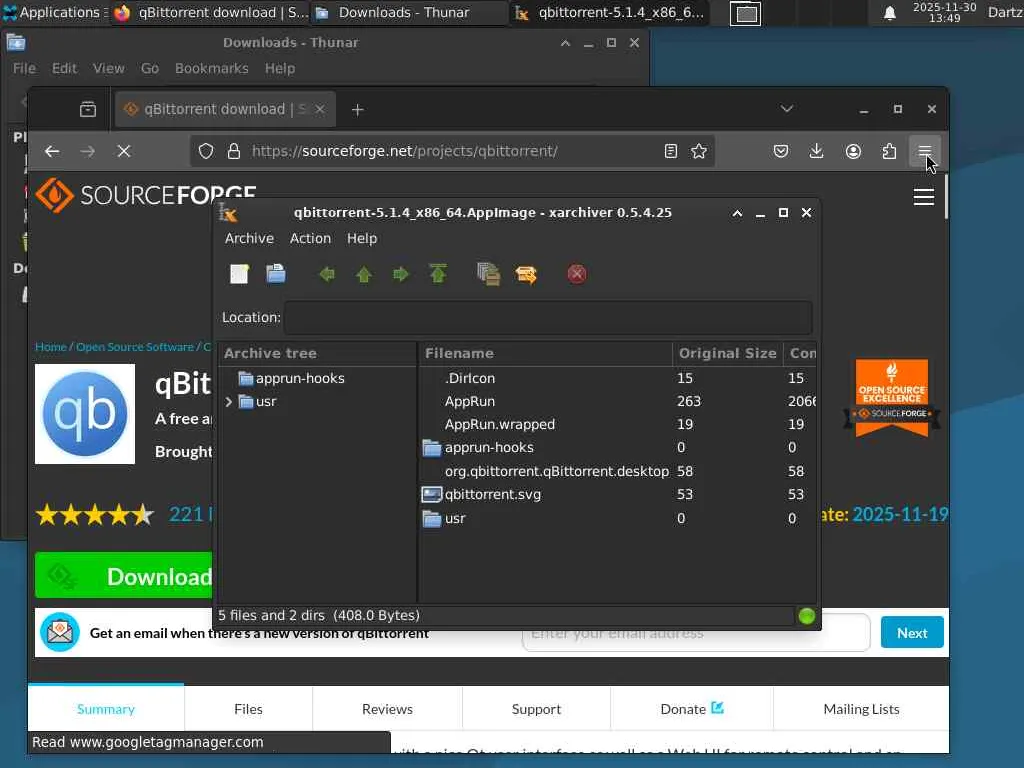Click Next button for email signup
Screen dimensions: 1024x768
click(x=912, y=632)
